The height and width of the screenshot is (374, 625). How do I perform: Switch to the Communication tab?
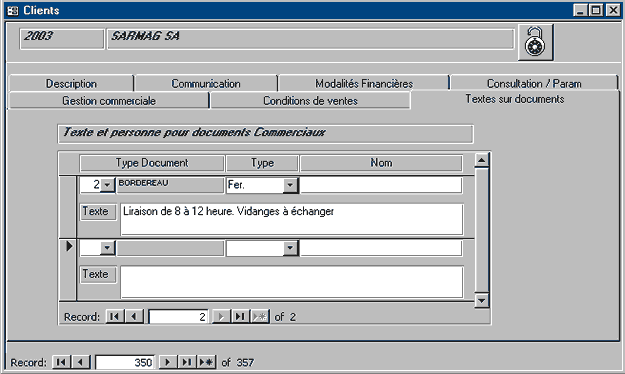(x=206, y=83)
